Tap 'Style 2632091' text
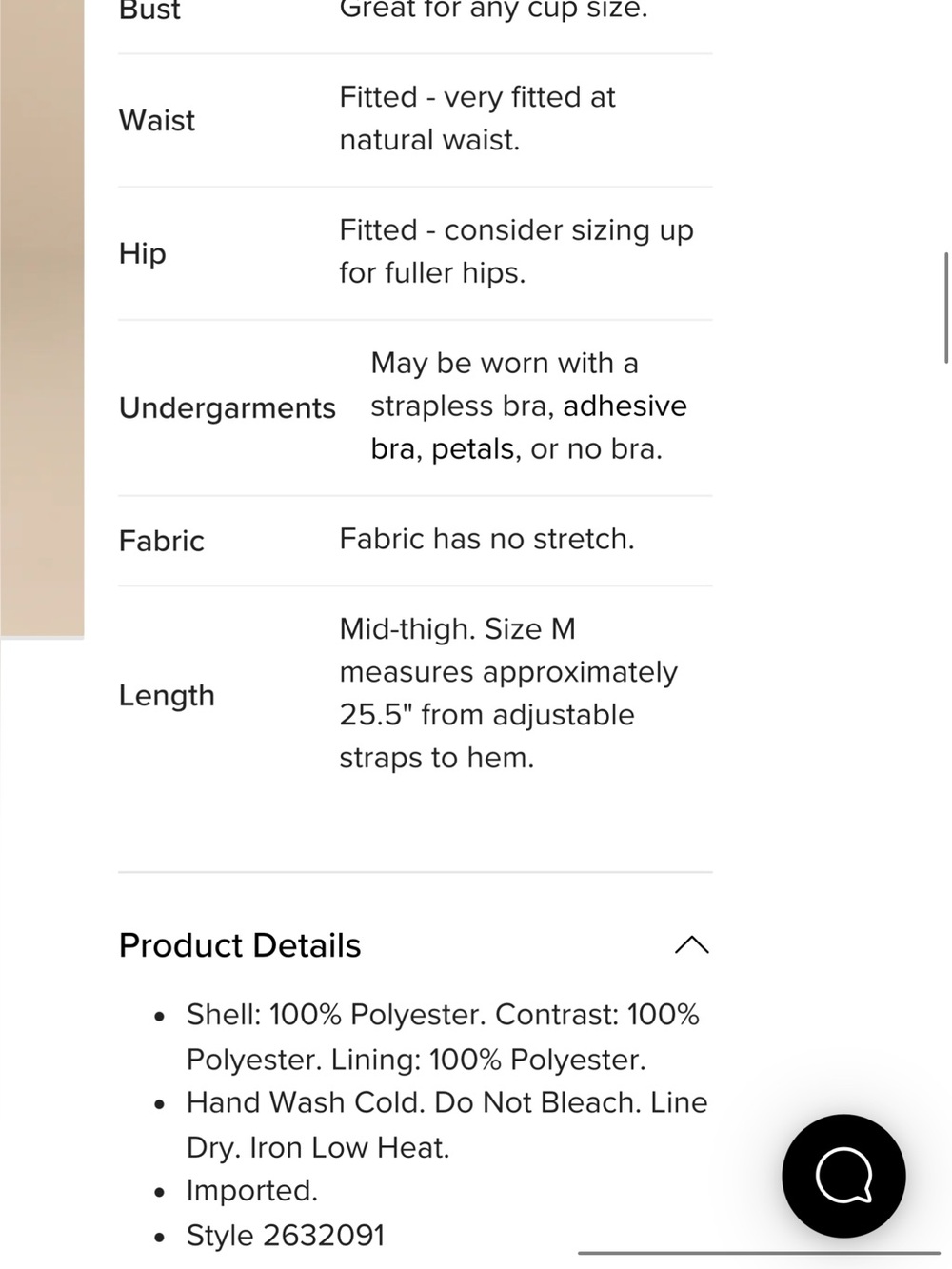Image resolution: width=952 pixels, height=1269 pixels. pyautogui.click(x=286, y=1236)
